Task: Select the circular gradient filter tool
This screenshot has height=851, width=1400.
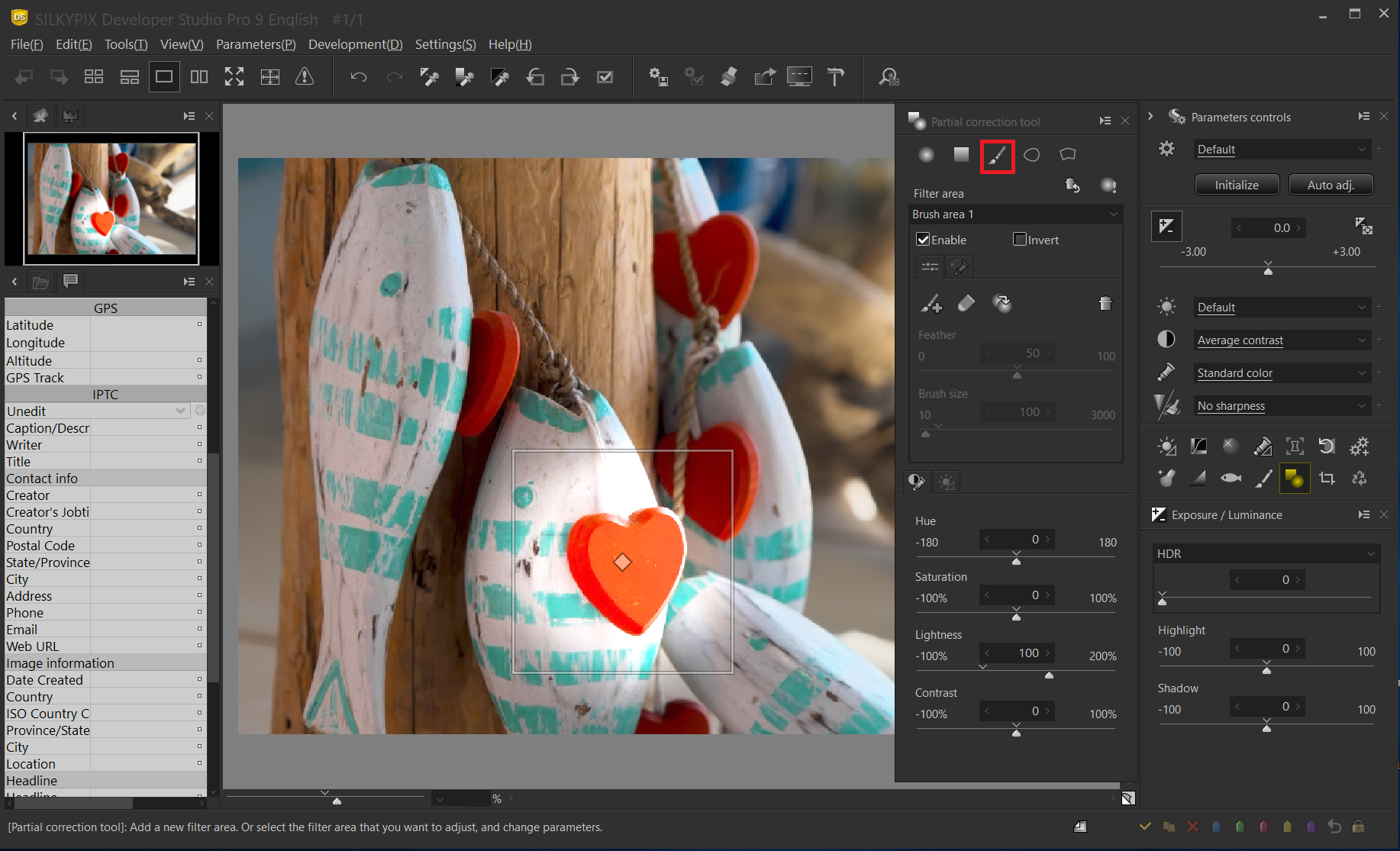Action: (926, 155)
